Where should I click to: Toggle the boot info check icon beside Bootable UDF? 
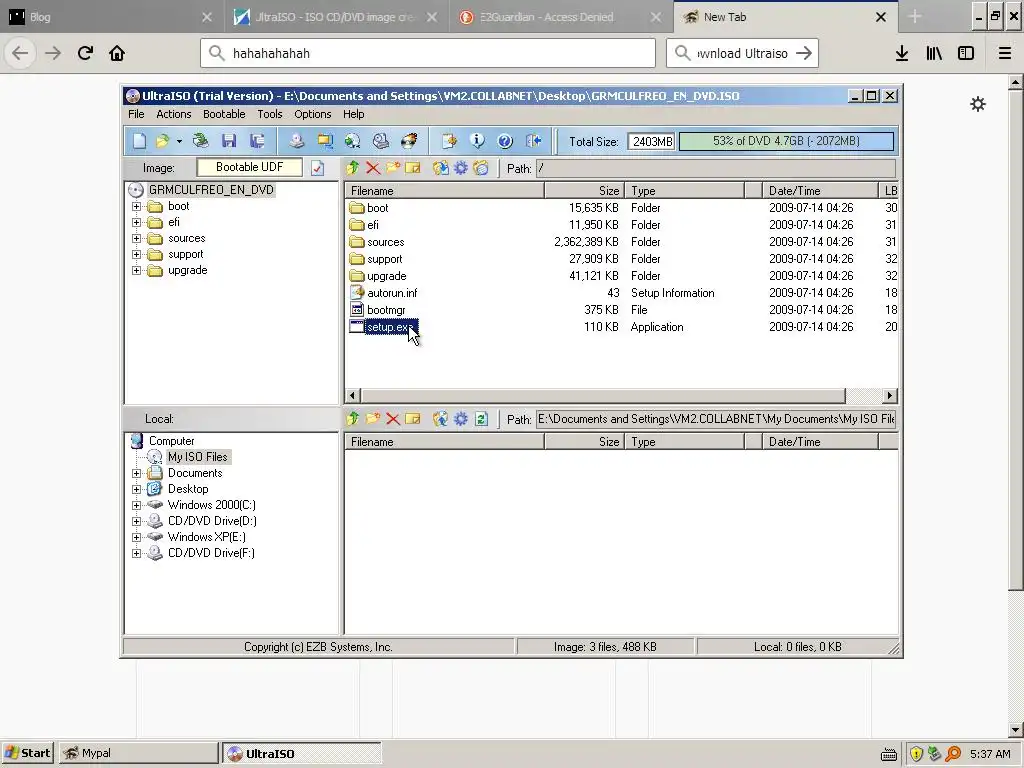pos(317,168)
